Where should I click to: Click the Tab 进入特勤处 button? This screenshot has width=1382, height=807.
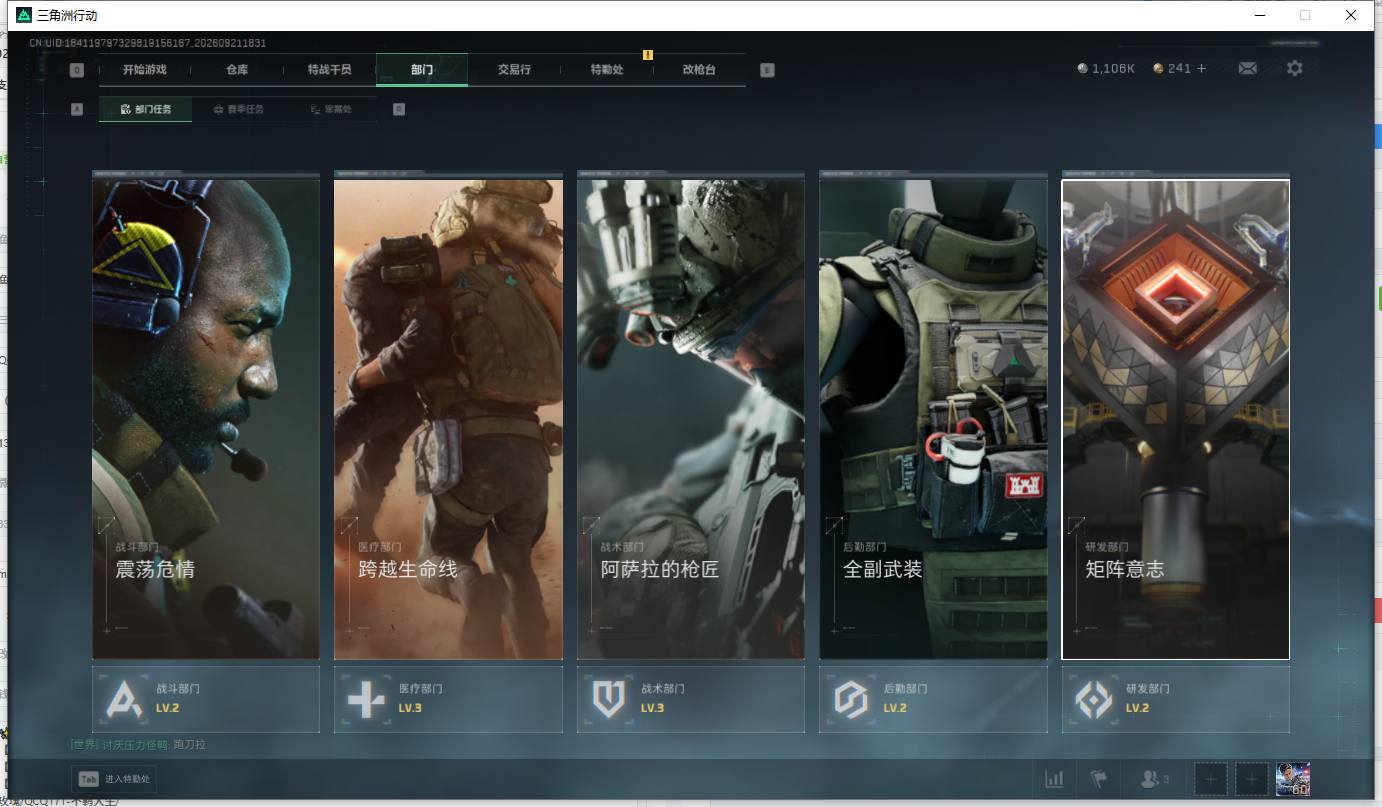[x=114, y=779]
